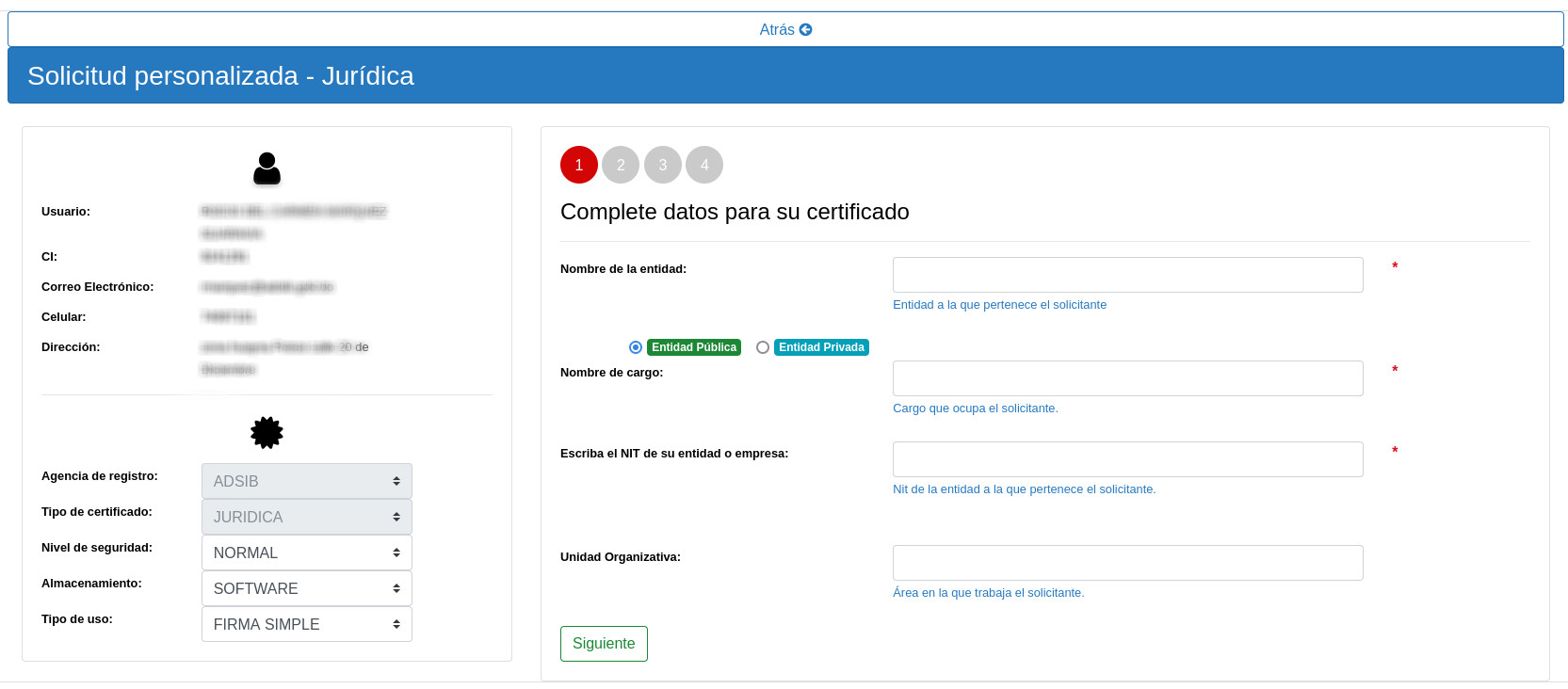1568x689 pixels.
Task: Open the Agencia de registro dropdown
Action: click(x=306, y=481)
